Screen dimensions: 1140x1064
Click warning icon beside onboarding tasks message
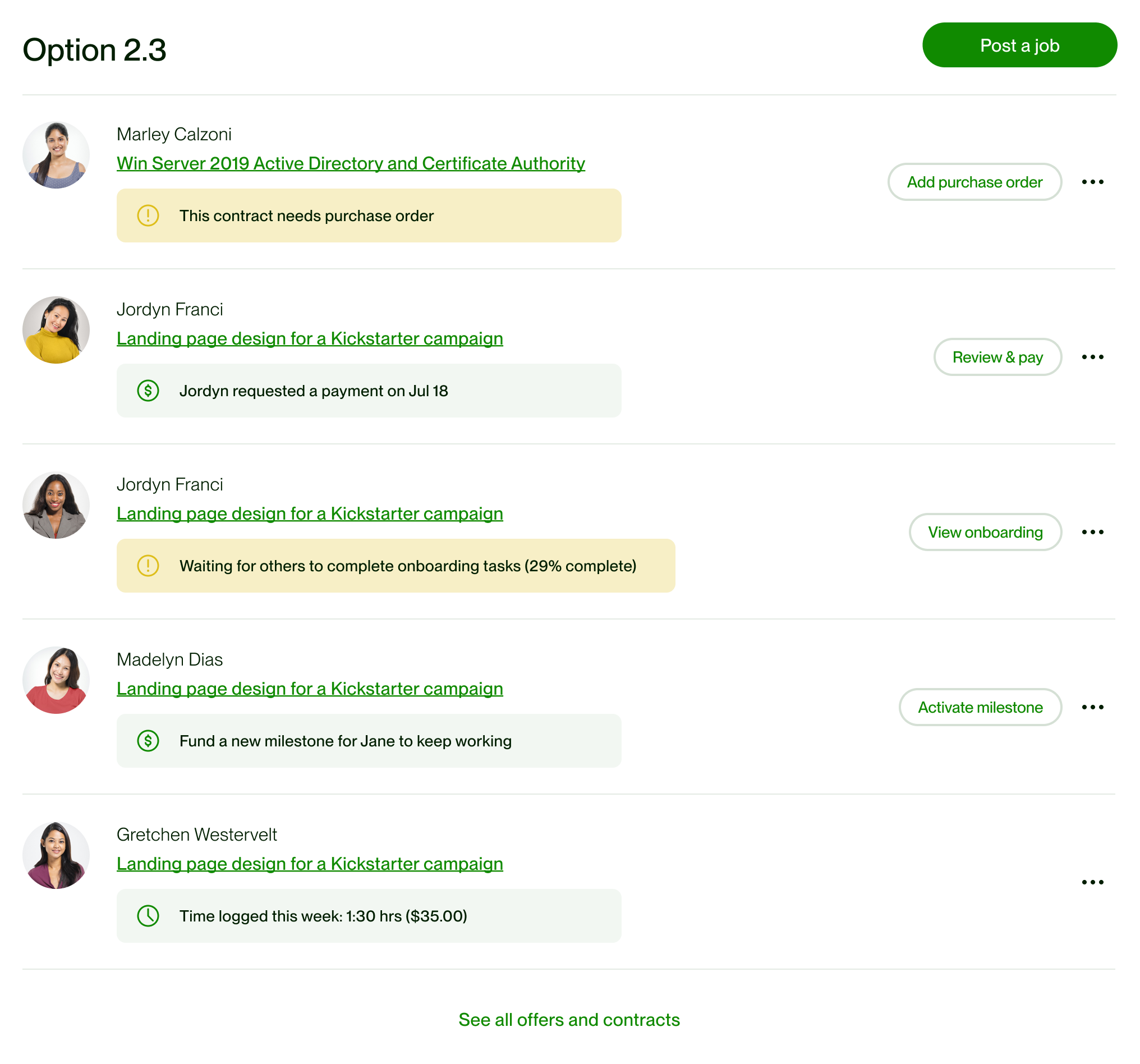pos(148,566)
